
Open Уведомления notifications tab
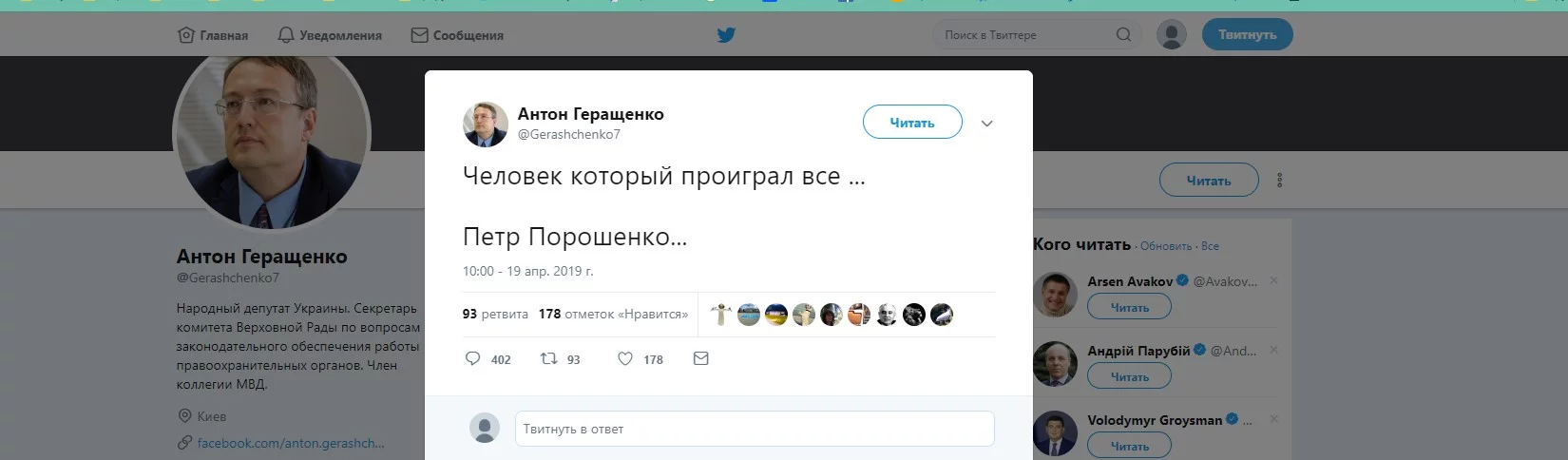[330, 35]
